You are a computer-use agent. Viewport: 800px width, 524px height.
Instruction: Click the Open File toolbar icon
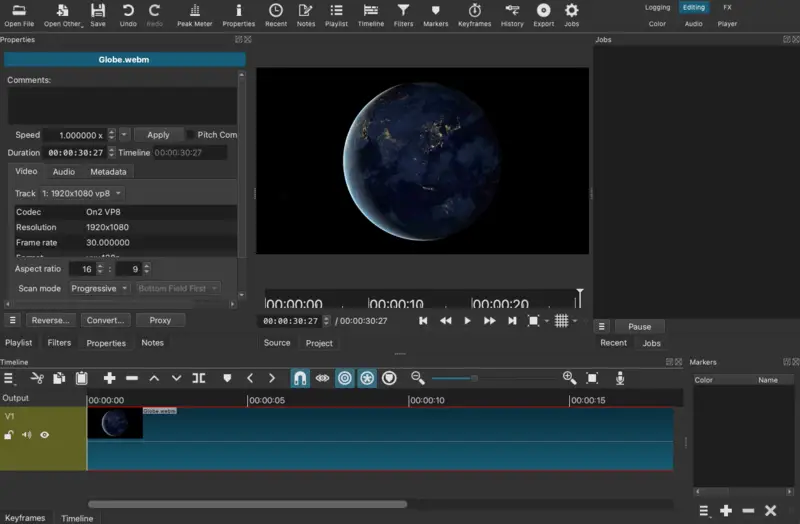click(x=19, y=15)
